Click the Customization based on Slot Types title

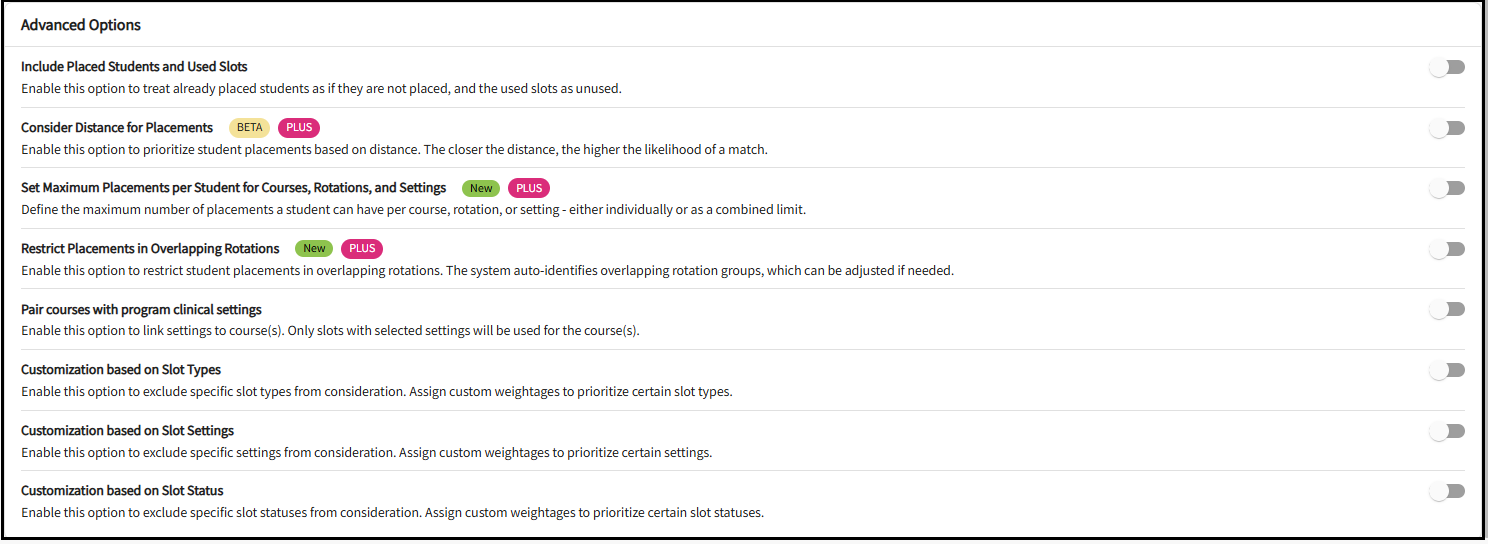tap(121, 370)
